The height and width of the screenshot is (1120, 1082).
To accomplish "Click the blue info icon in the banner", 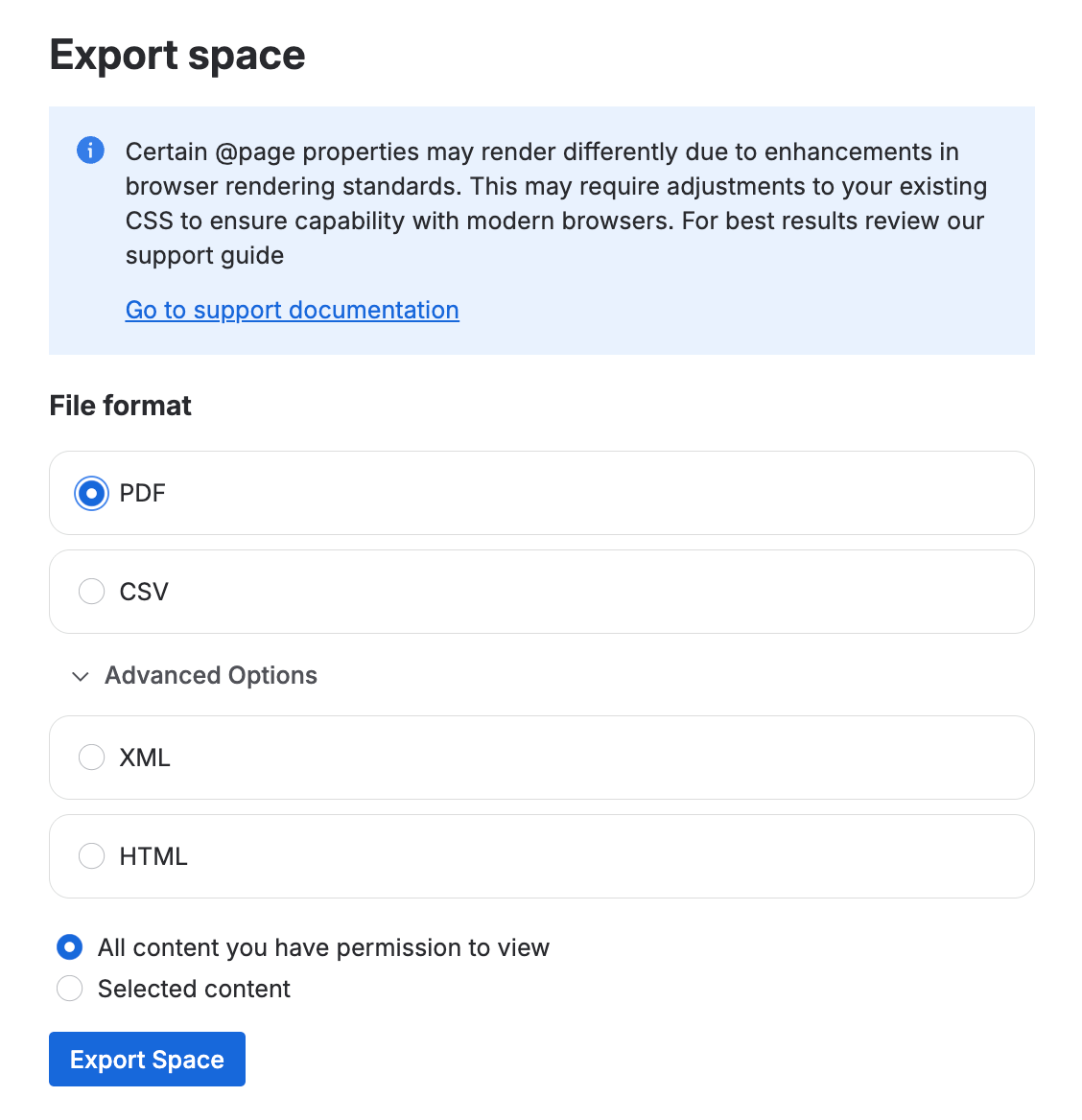I will click(x=90, y=151).
